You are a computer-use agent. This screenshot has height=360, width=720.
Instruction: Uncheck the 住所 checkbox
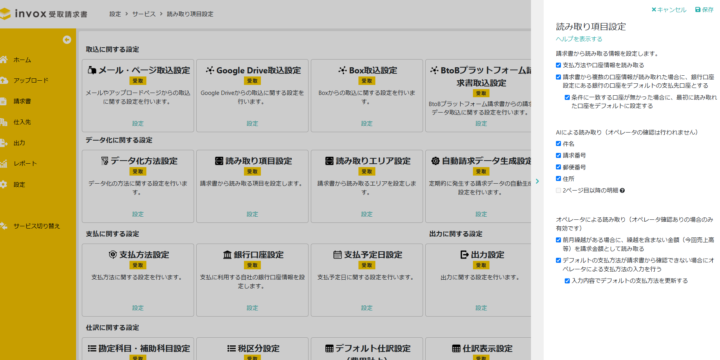pyautogui.click(x=558, y=179)
